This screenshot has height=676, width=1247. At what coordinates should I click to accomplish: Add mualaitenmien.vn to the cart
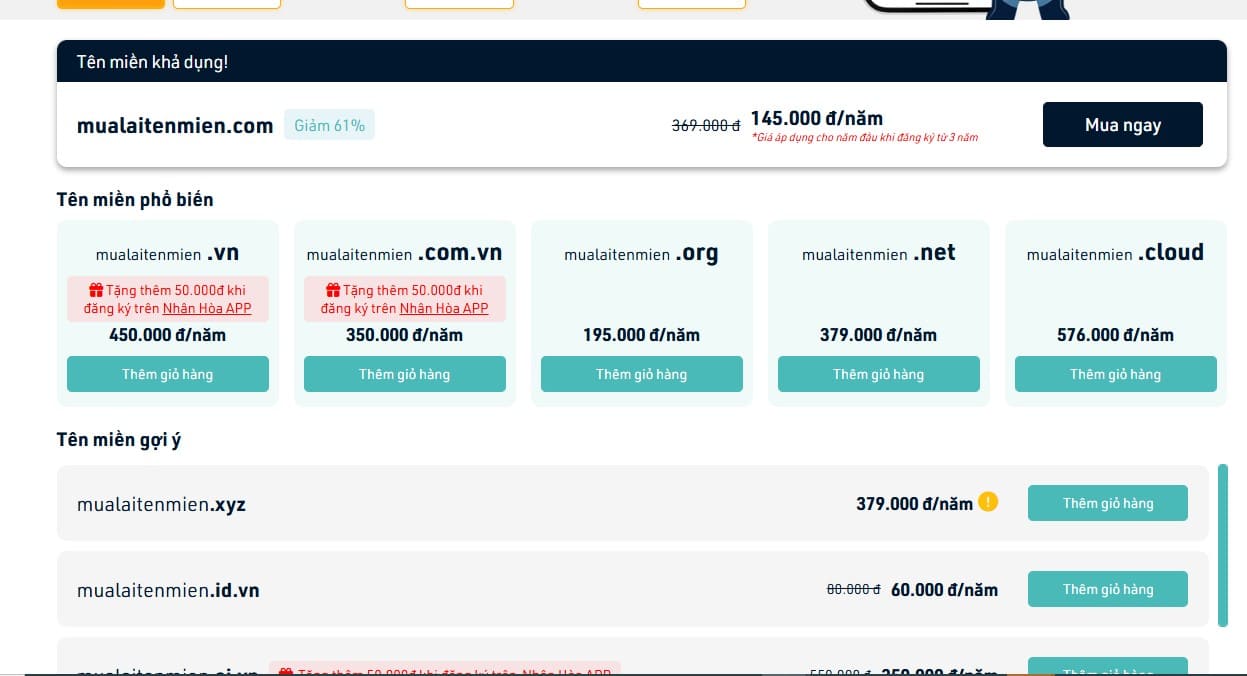(168, 374)
